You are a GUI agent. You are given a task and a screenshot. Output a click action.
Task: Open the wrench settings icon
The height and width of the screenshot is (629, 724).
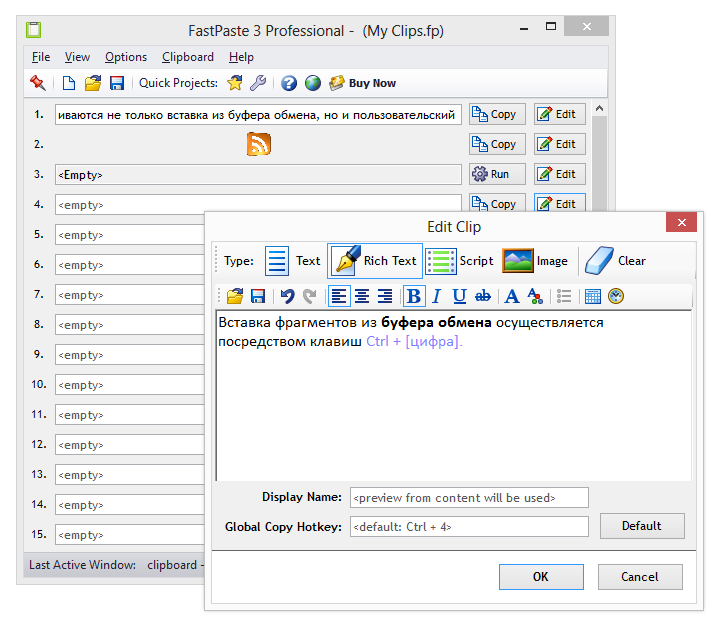tap(258, 83)
